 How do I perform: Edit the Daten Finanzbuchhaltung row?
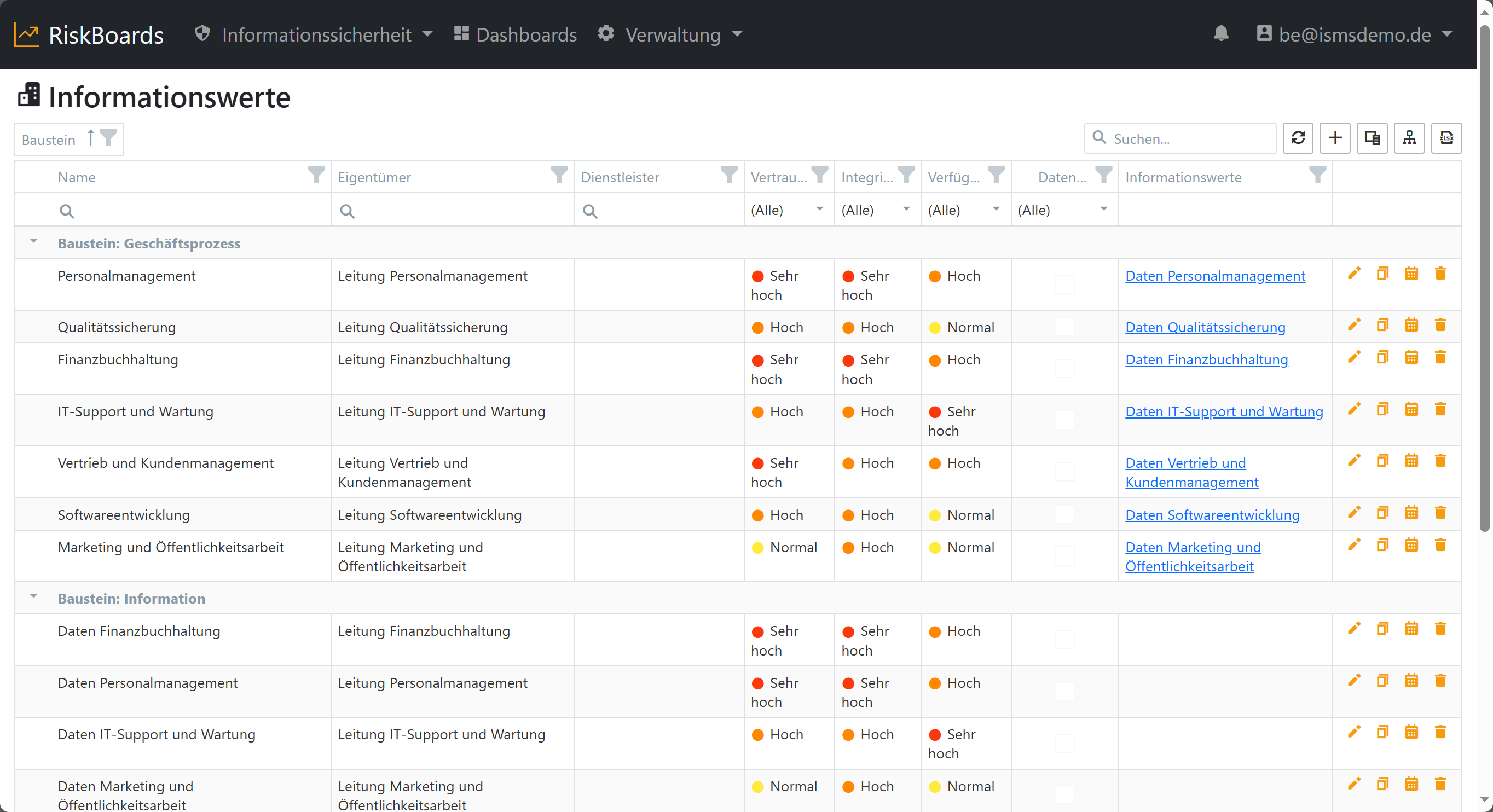1354,629
